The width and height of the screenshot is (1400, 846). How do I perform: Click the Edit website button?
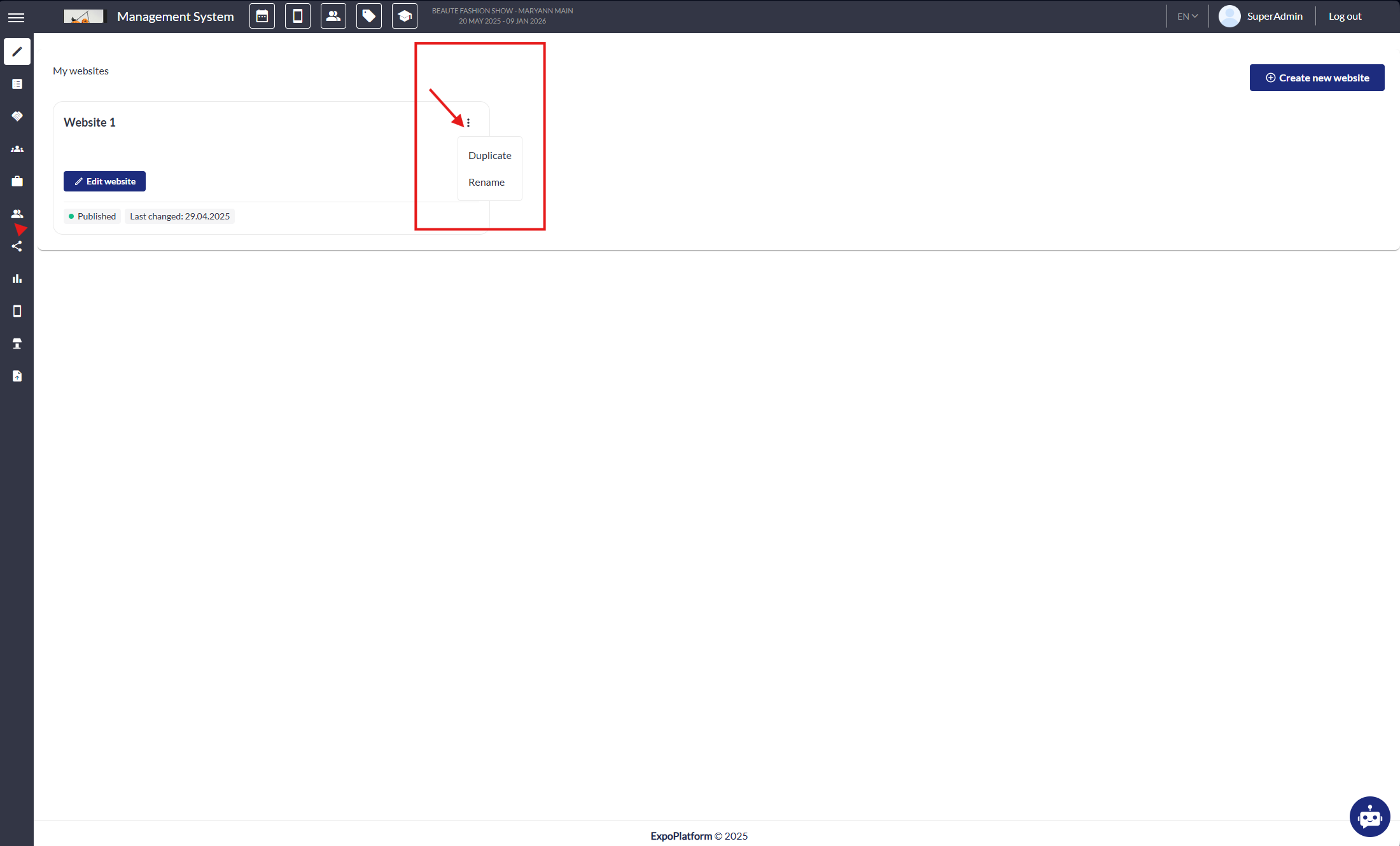(104, 181)
